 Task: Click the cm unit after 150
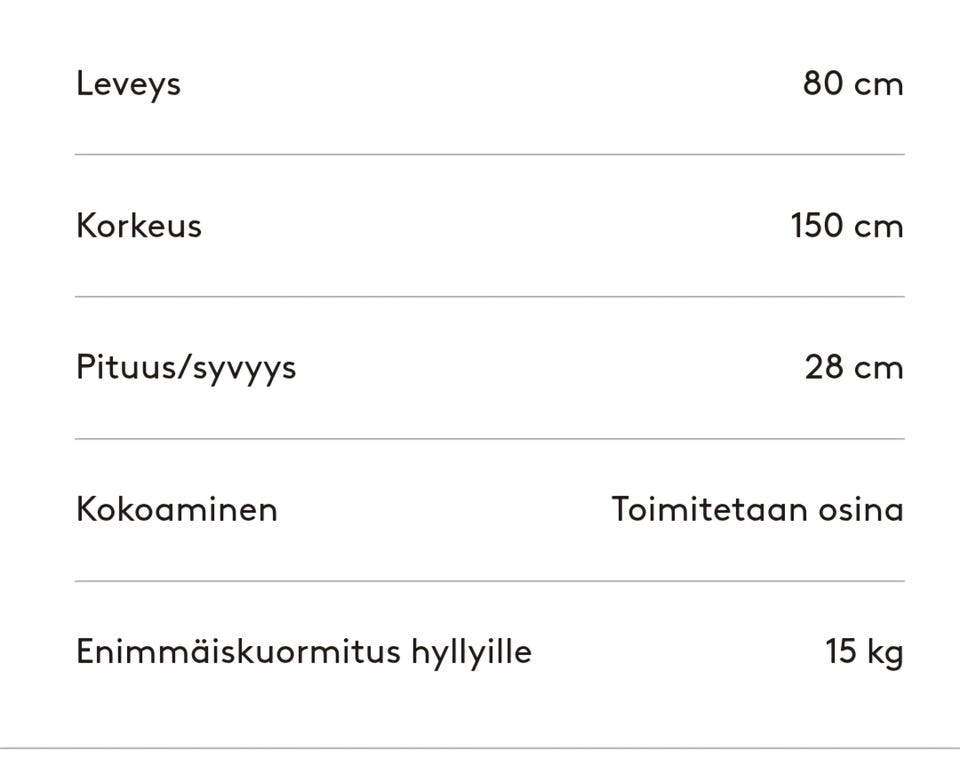point(878,226)
